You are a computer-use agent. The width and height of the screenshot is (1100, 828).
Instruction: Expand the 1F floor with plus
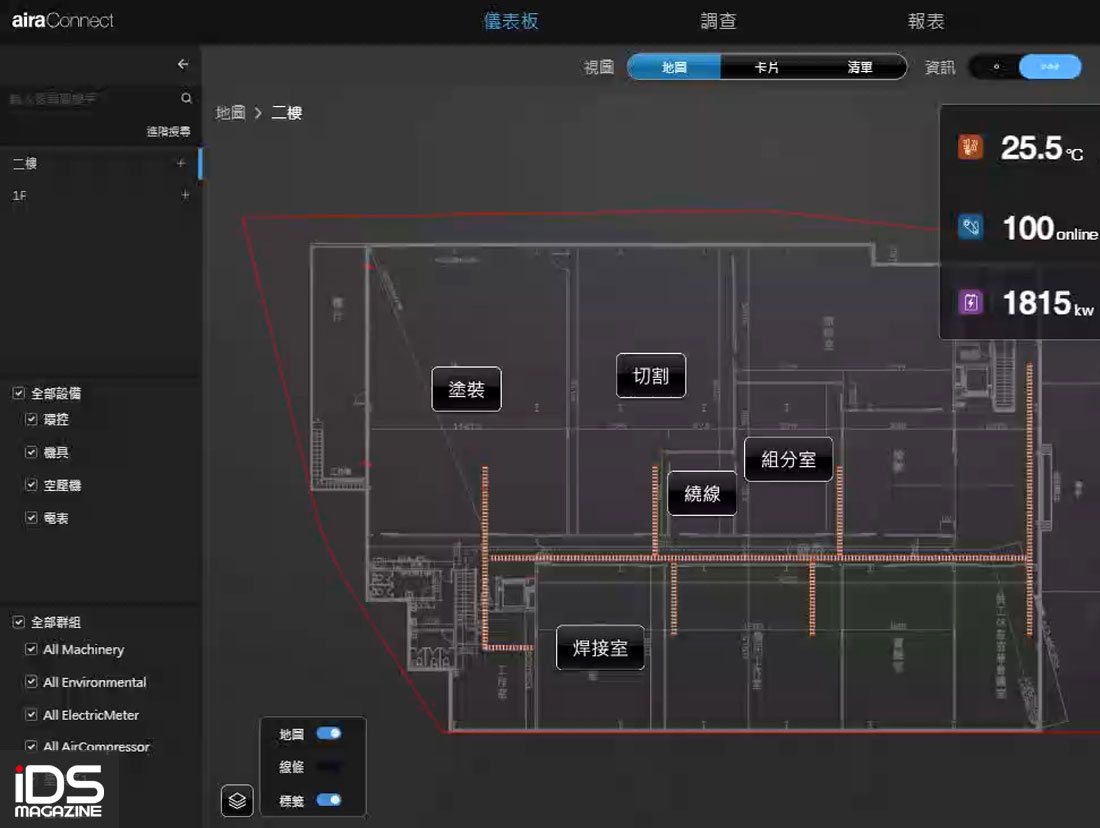[185, 195]
